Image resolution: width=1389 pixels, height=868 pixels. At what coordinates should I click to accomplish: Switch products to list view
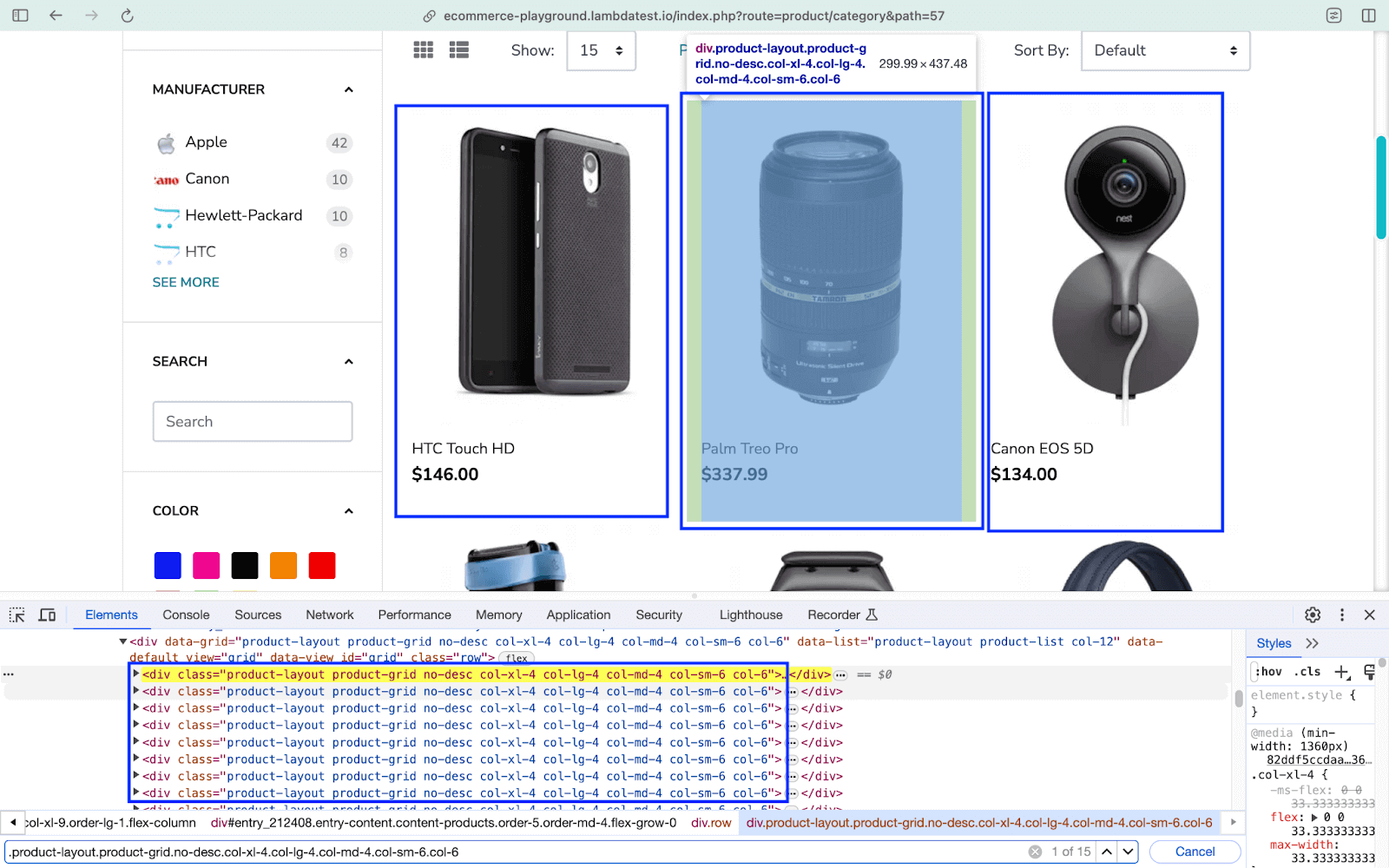(459, 50)
